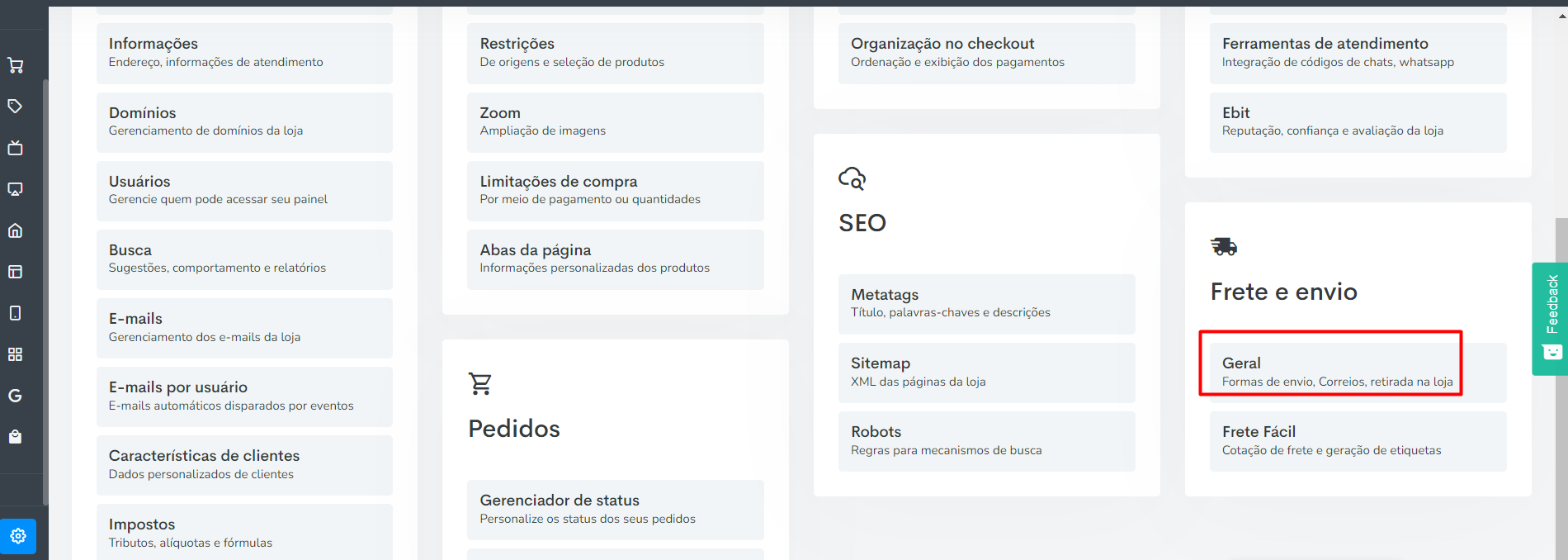Image resolution: width=1568 pixels, height=560 pixels.
Task: Click the Google G sidebar icon
Action: click(x=15, y=396)
